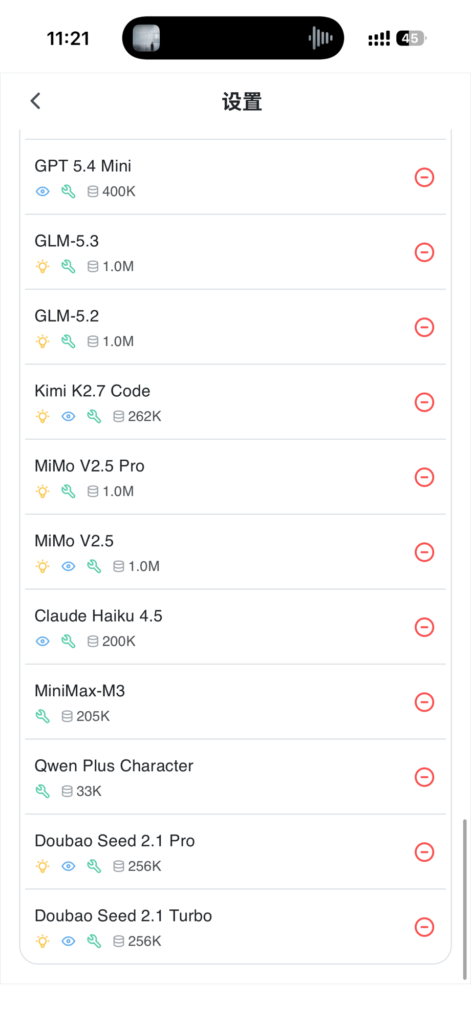The image size is (471, 1024).
Task: Tap the audio waveform in the Dynamic Island
Action: [x=320, y=38]
